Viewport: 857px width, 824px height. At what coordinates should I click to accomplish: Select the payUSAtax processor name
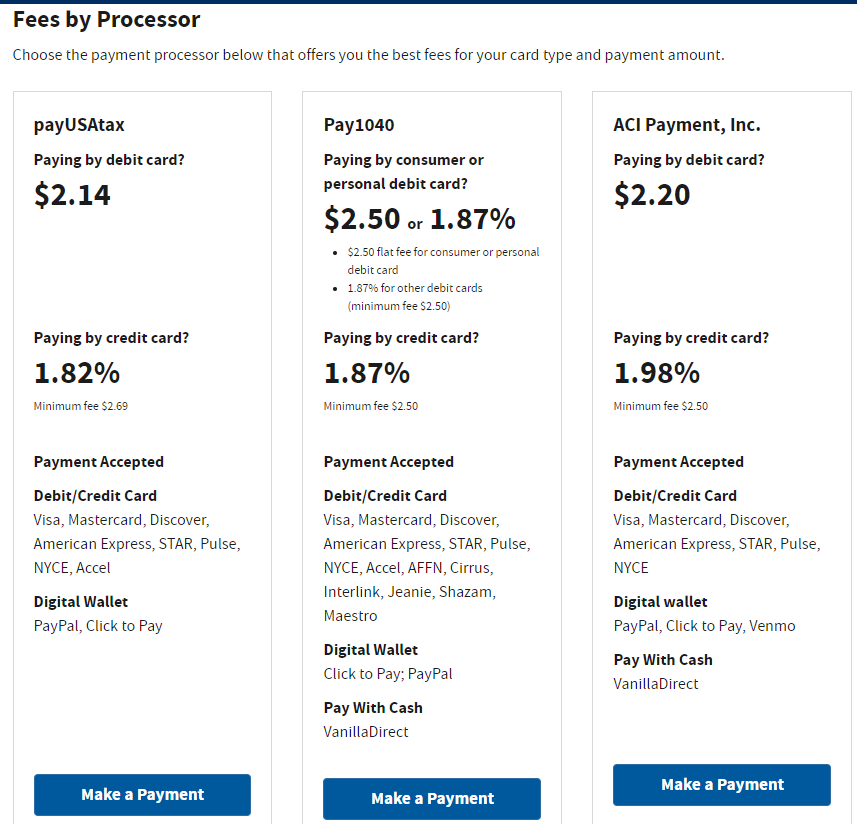79,125
